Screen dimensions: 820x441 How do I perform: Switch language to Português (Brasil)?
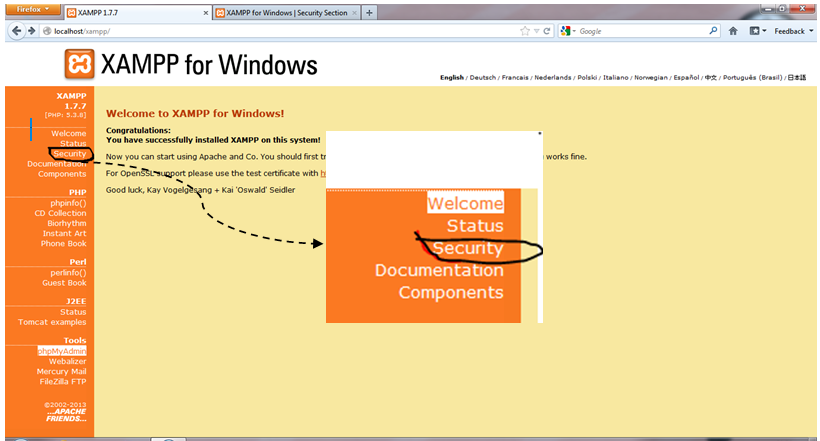tap(753, 77)
